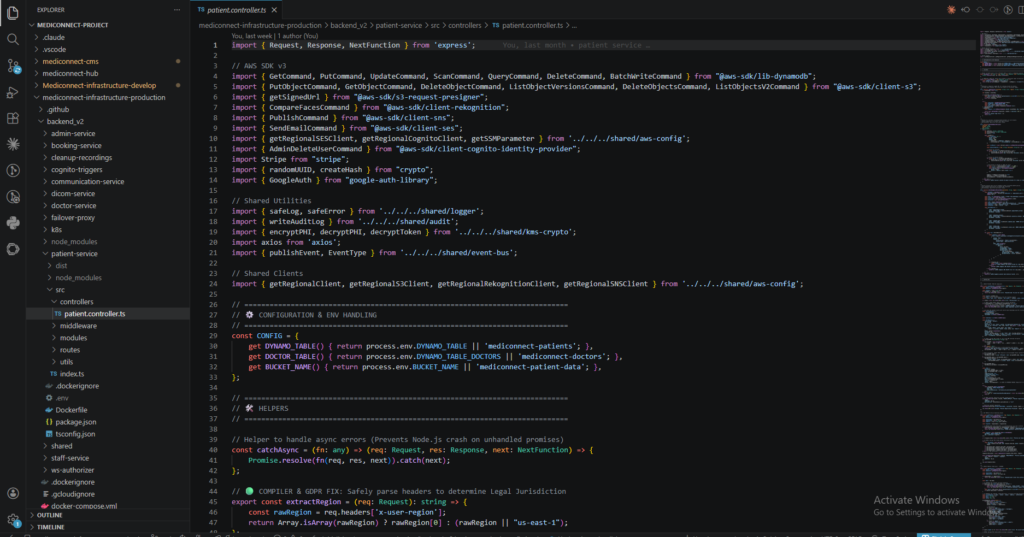Open the .gcloudignore file
The height and width of the screenshot is (537, 1024).
coord(108,494)
